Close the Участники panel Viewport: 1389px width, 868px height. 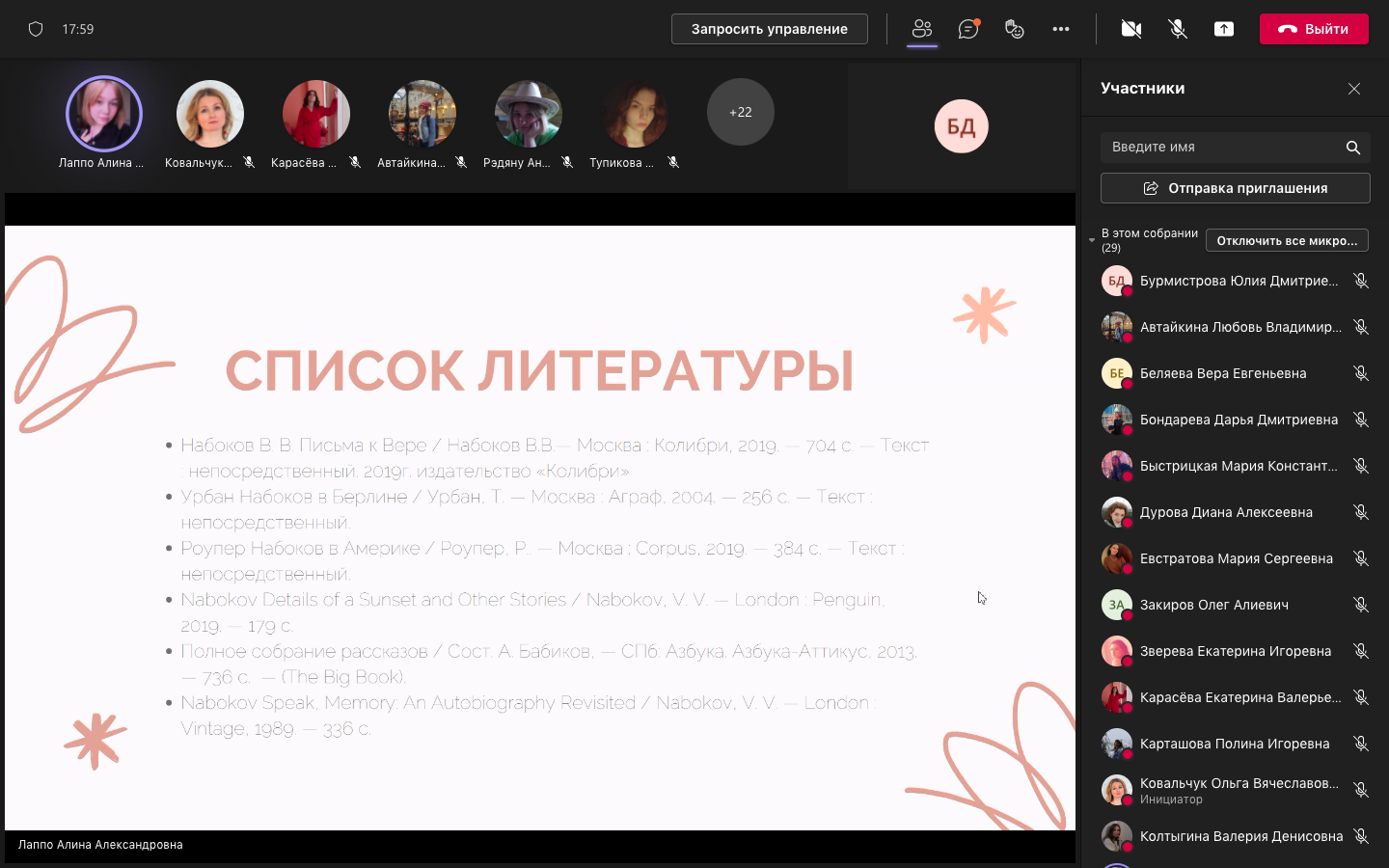1354,89
